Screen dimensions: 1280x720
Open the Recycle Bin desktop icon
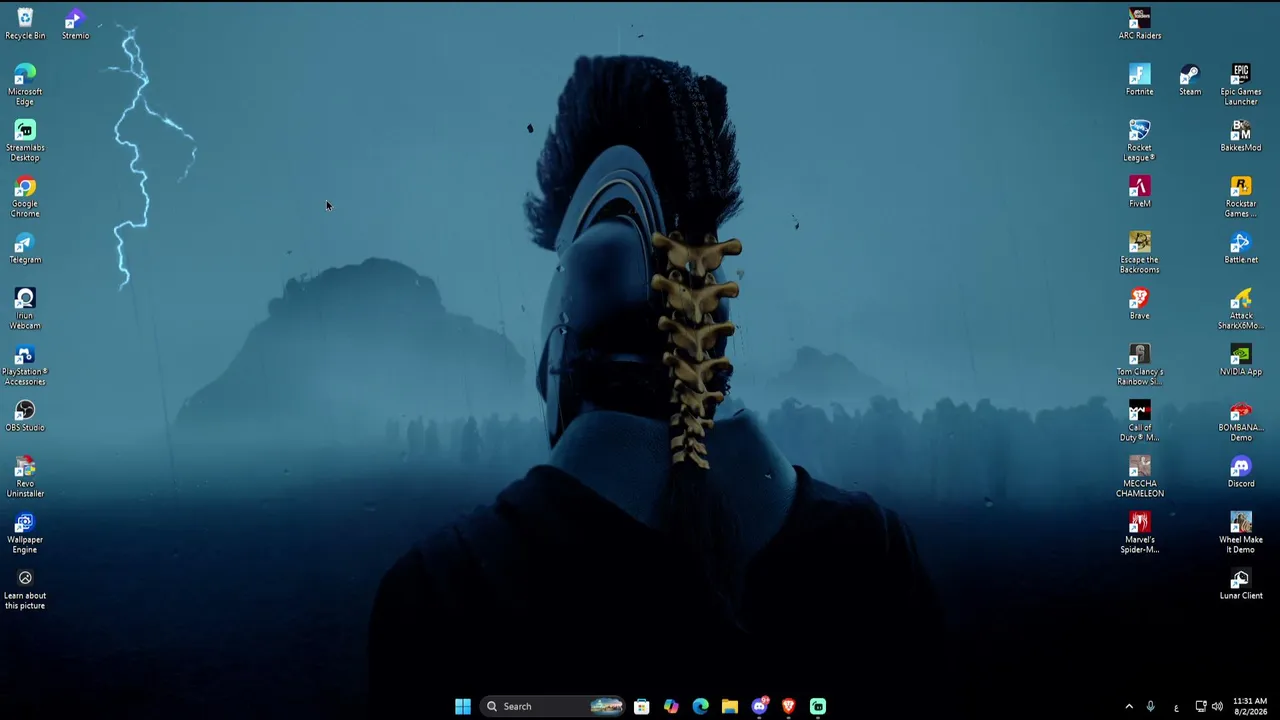click(x=25, y=24)
